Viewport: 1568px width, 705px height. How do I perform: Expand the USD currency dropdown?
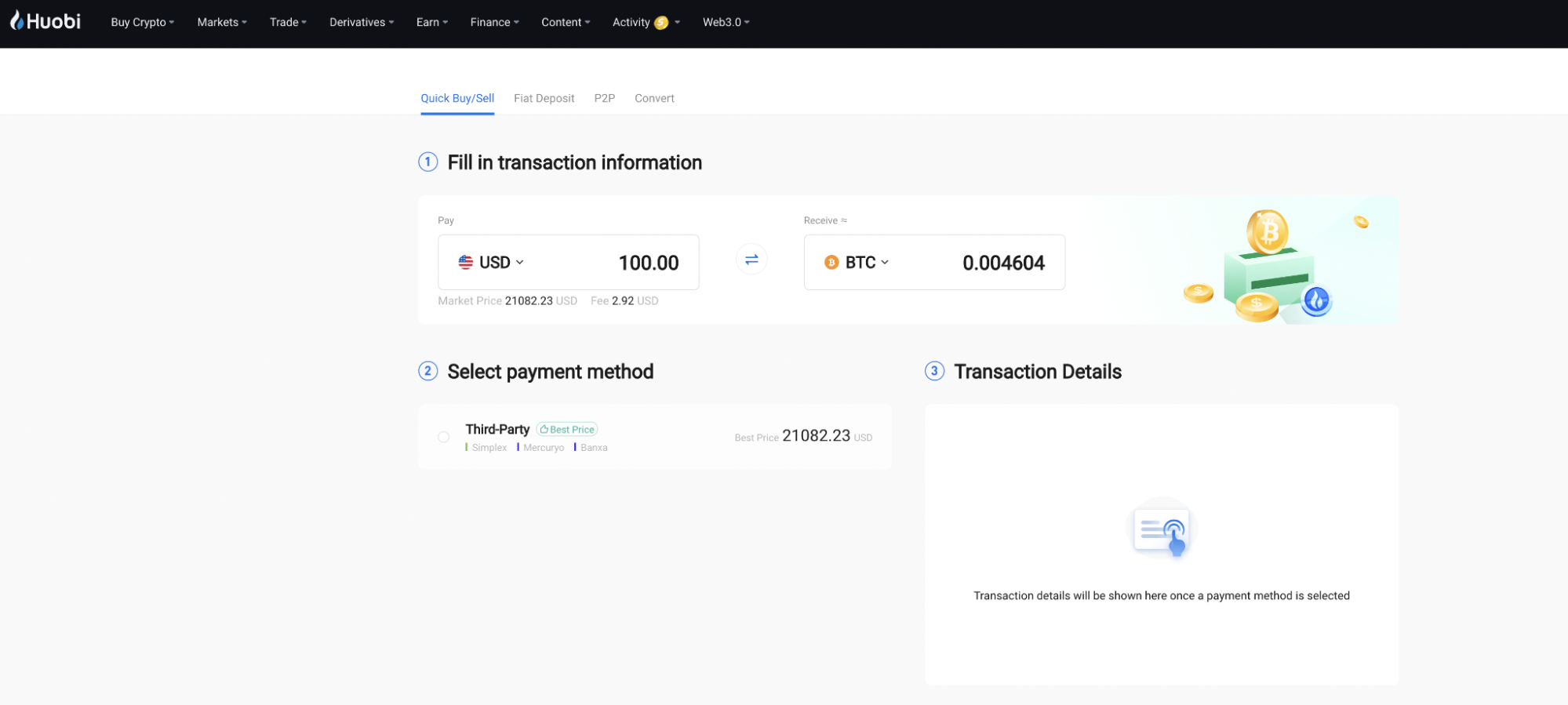click(500, 263)
